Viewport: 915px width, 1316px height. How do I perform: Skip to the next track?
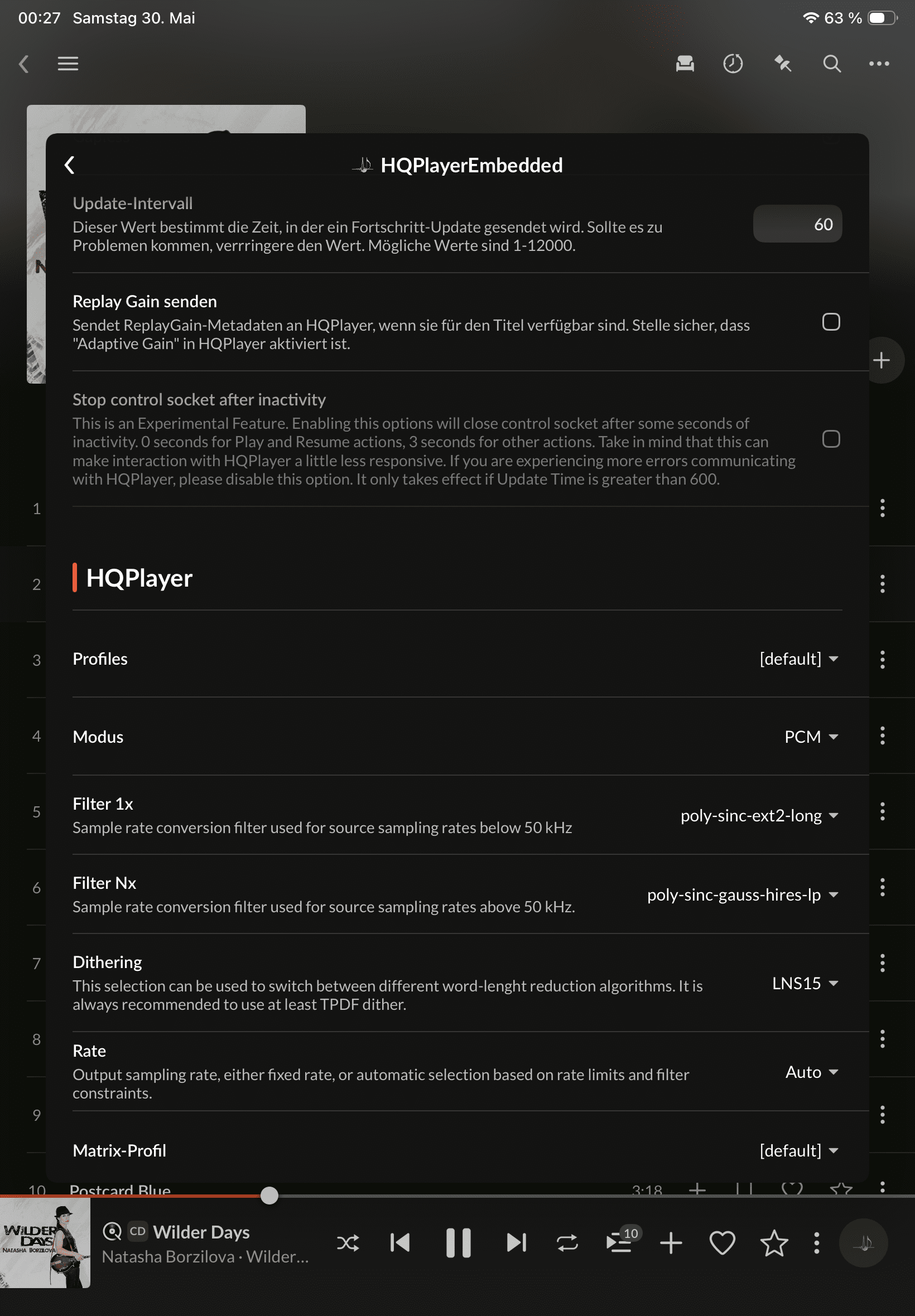(x=516, y=1242)
